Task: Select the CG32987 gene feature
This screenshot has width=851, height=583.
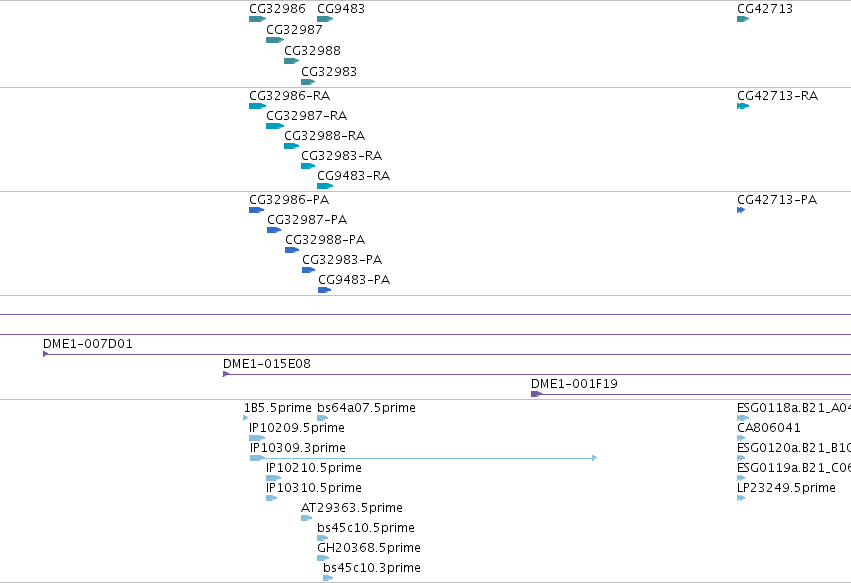Action: [x=275, y=40]
